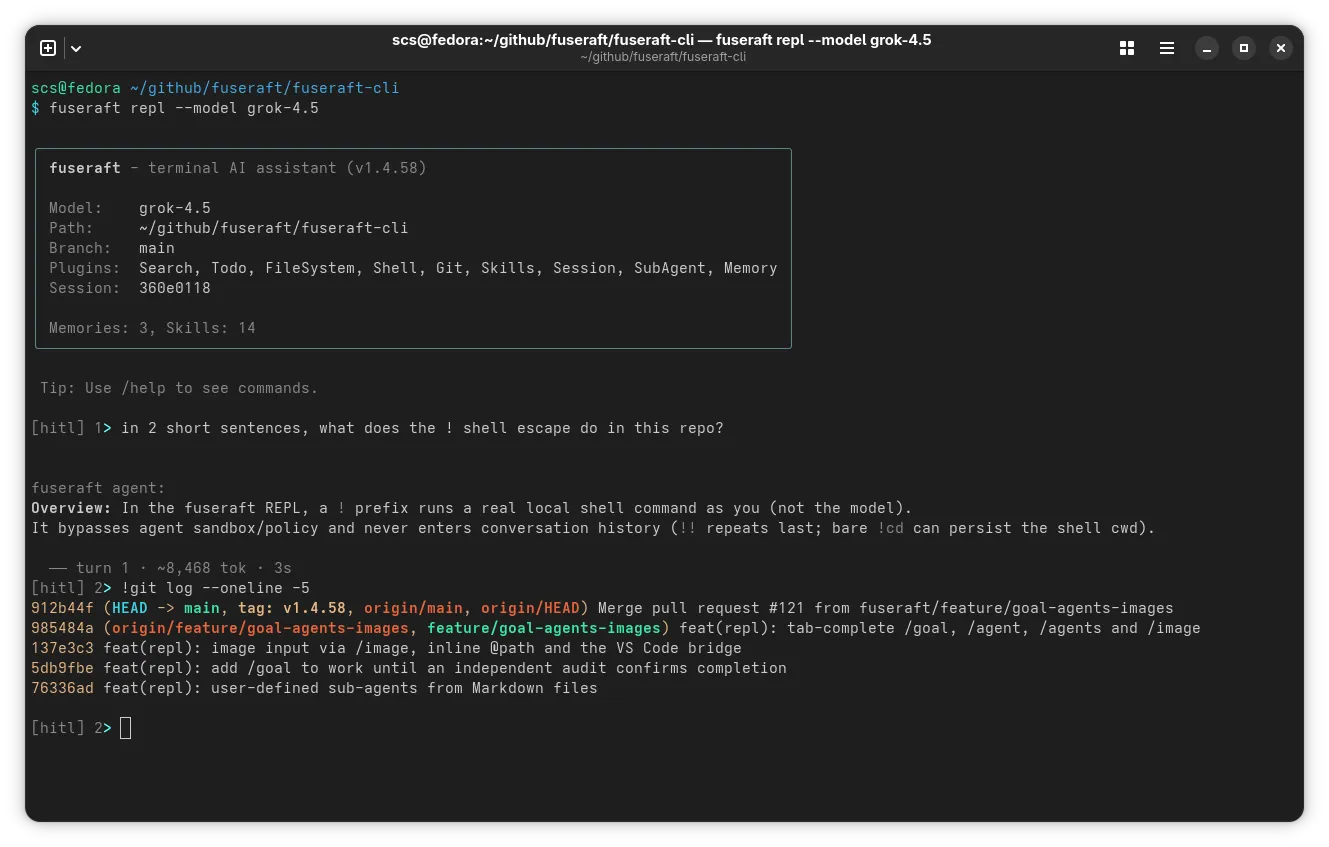Click the banner title fuseraft terminal AI assistant
This screenshot has width=1329, height=847.
pos(238,168)
